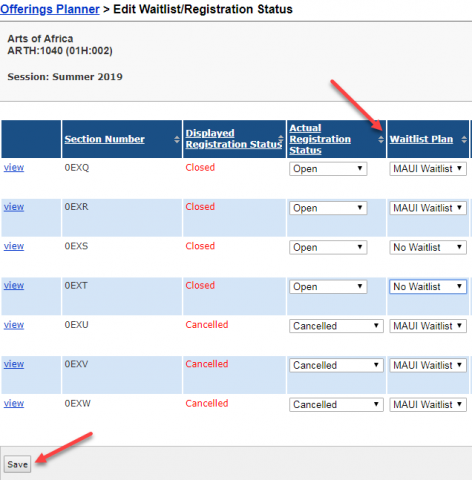Open Actual Registration Status dropdown for 0EXQ

tap(328, 169)
